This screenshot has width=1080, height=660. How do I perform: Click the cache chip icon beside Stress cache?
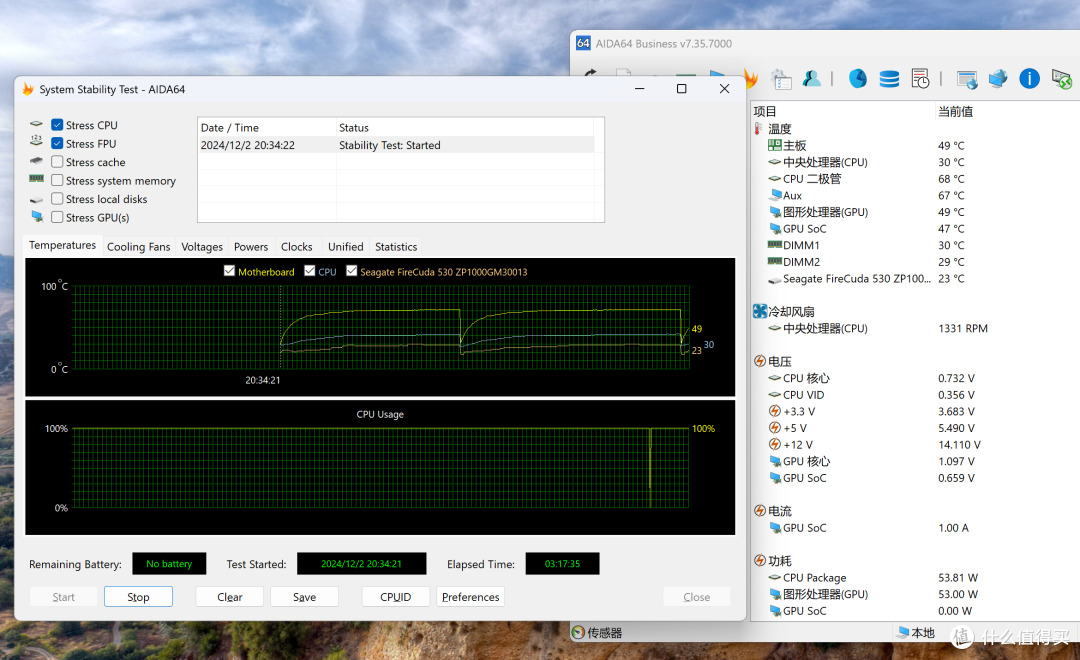click(x=37, y=161)
